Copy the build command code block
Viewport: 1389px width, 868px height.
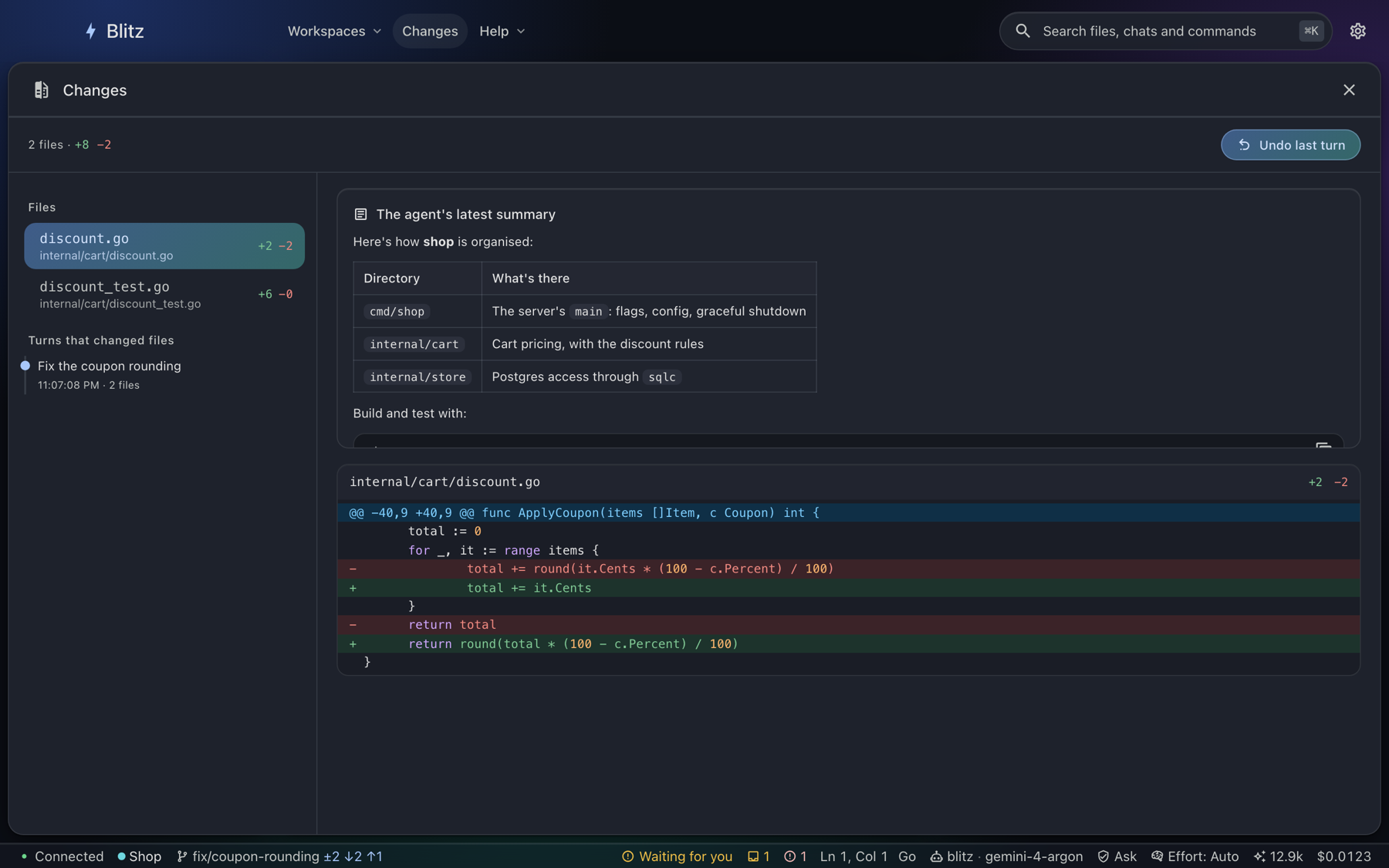1323,445
